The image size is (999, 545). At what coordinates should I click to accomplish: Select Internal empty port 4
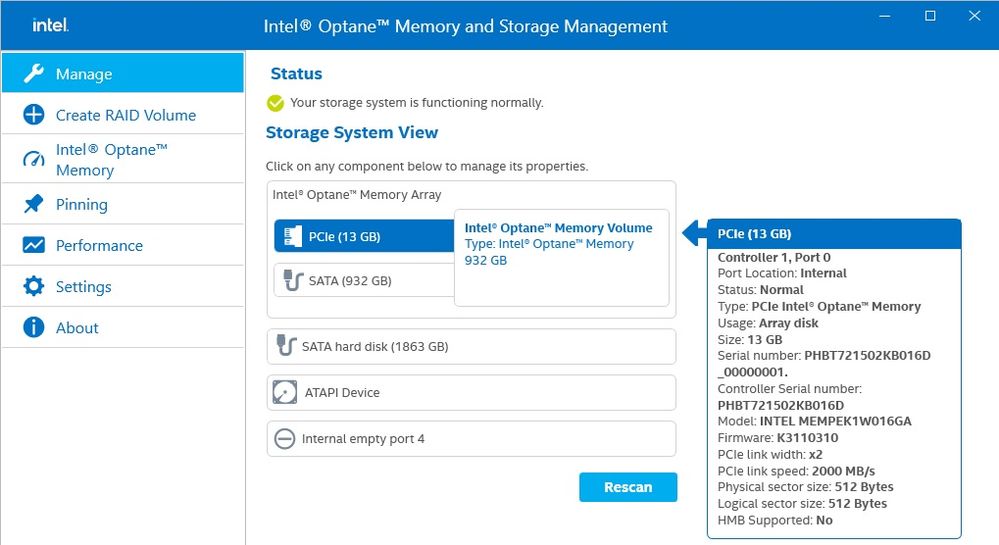471,439
